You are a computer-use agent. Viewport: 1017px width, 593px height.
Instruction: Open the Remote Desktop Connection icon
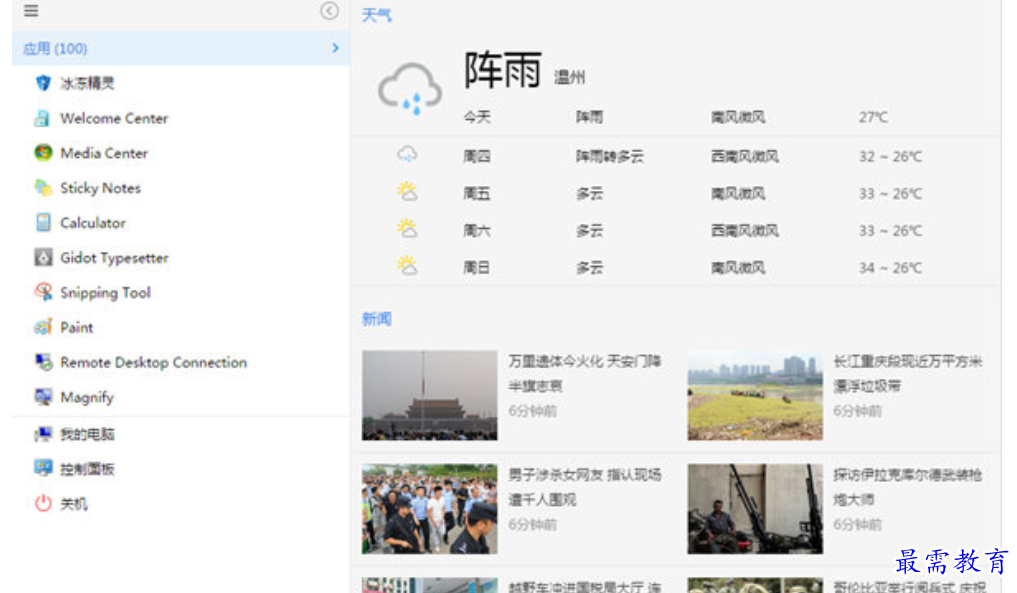(x=43, y=362)
